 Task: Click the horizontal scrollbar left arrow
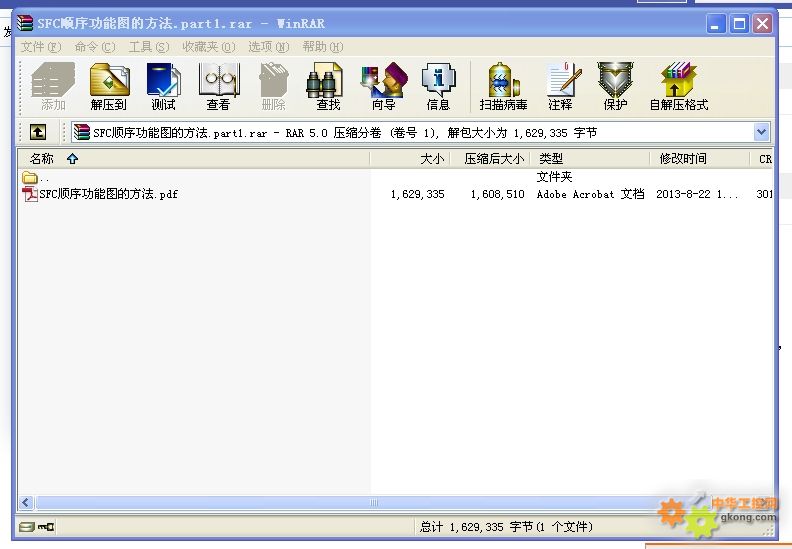(x=26, y=503)
